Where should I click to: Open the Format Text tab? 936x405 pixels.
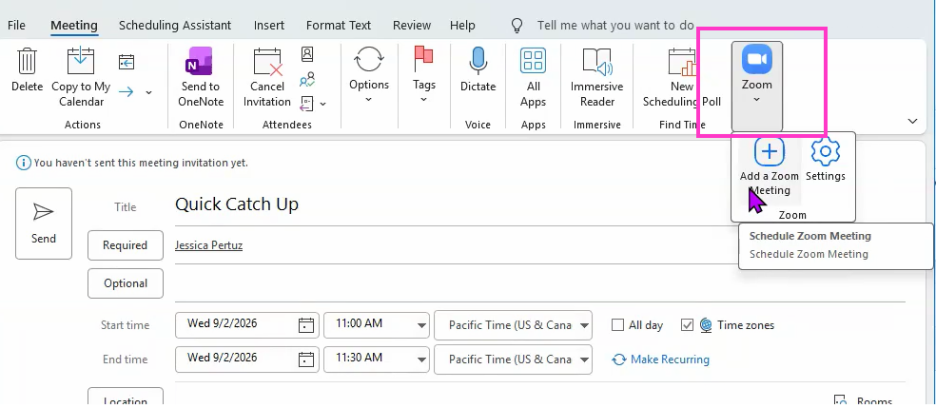coord(338,26)
